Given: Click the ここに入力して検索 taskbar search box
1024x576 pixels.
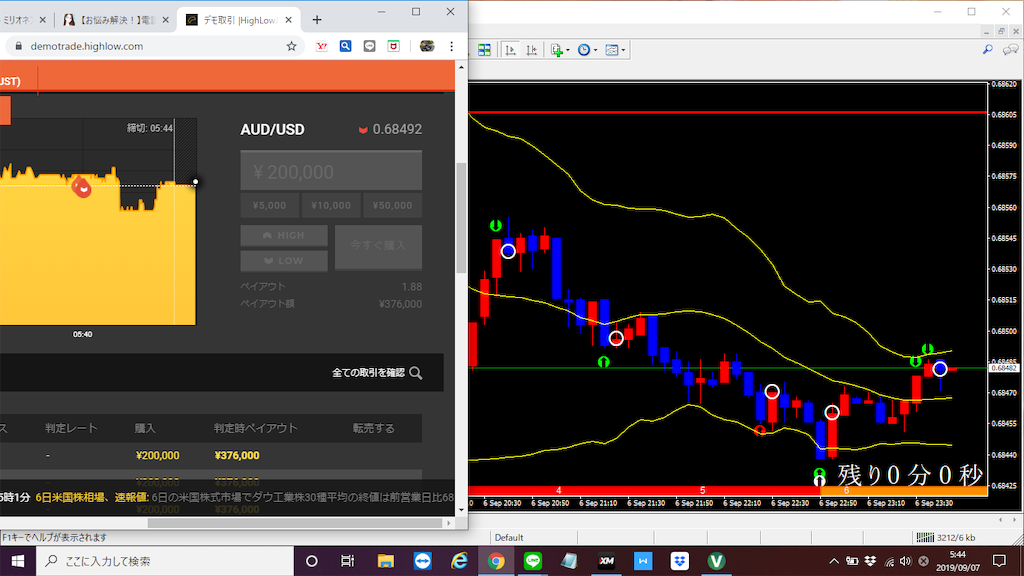Looking at the screenshot, I should [165, 561].
